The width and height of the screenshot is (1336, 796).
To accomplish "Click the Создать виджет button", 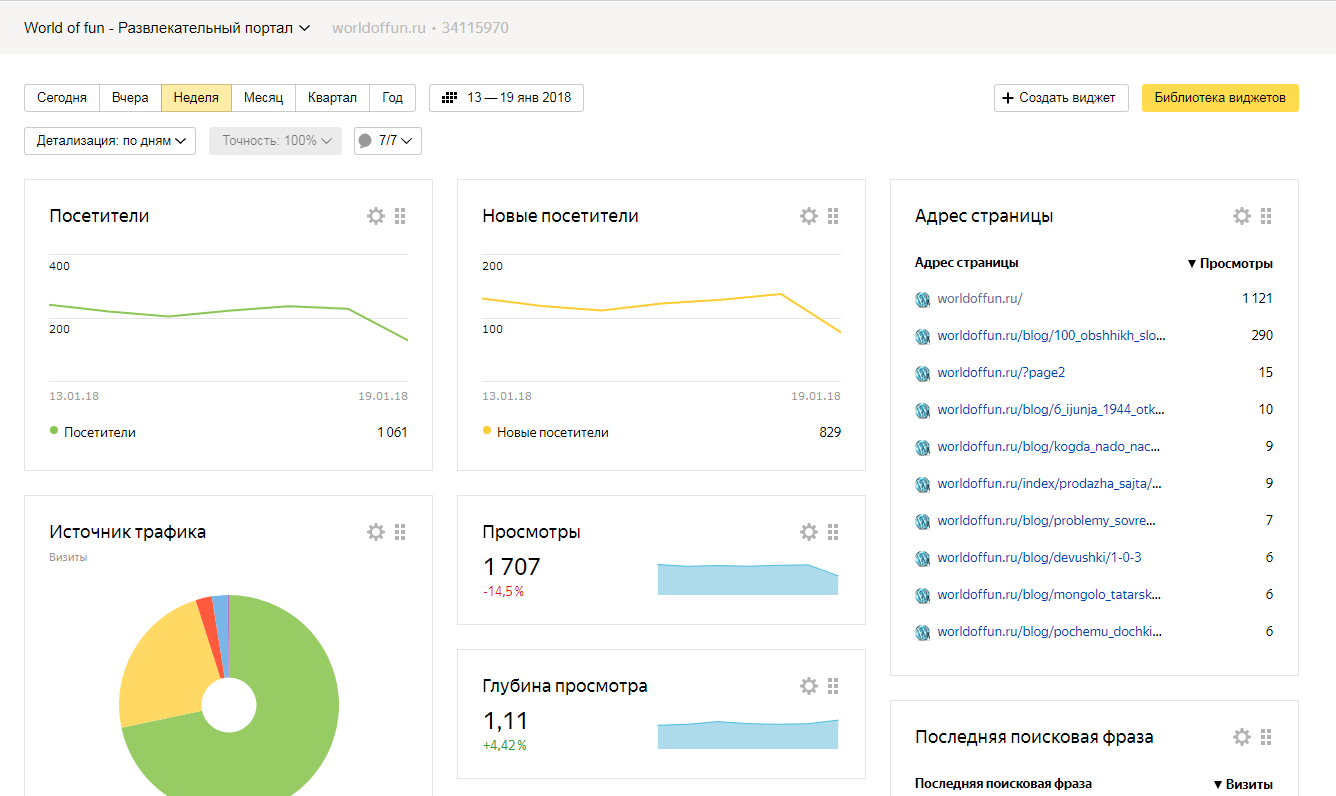I will pos(1061,98).
